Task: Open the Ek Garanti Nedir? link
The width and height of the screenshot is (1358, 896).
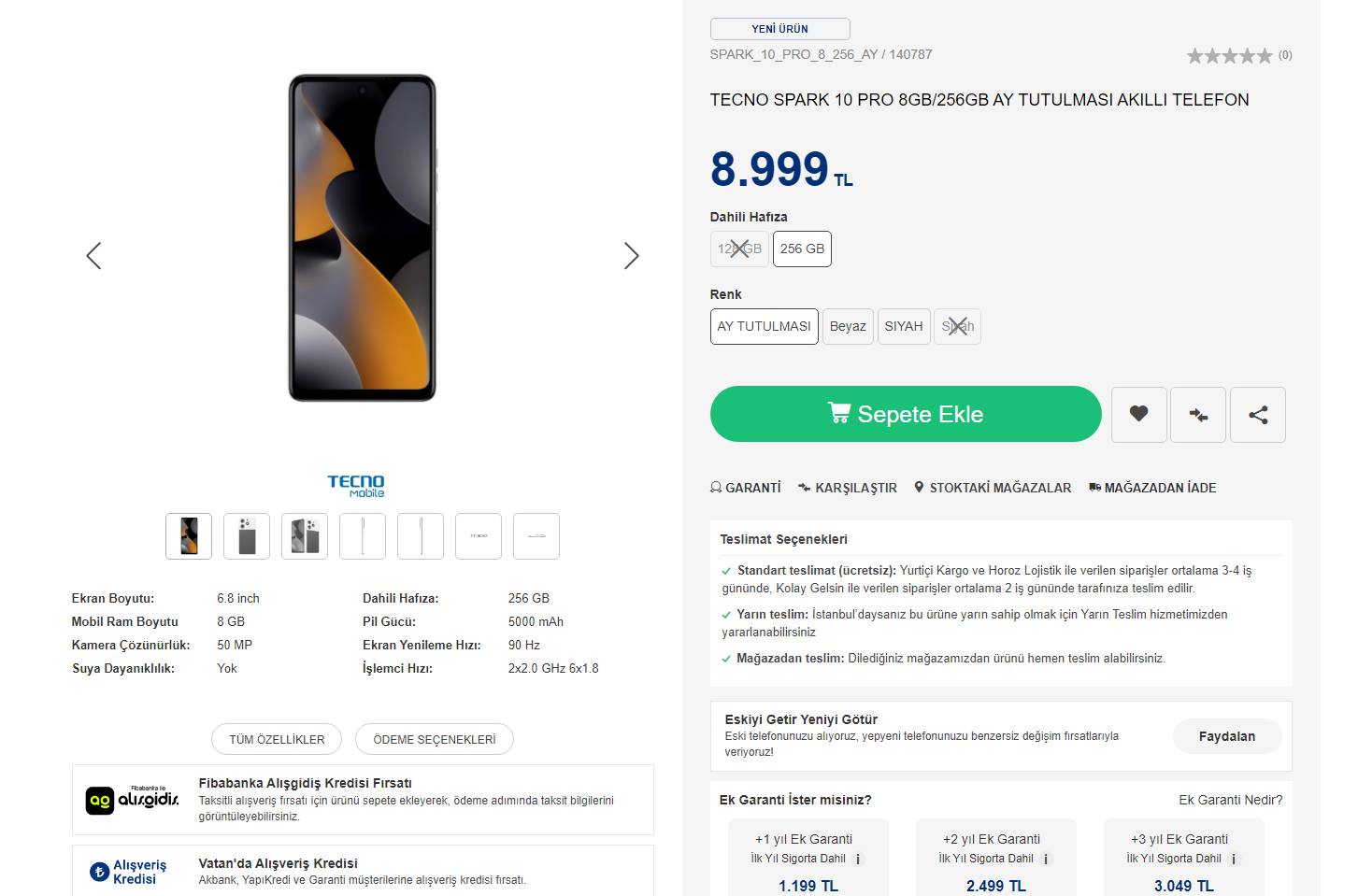Action: (1230, 800)
